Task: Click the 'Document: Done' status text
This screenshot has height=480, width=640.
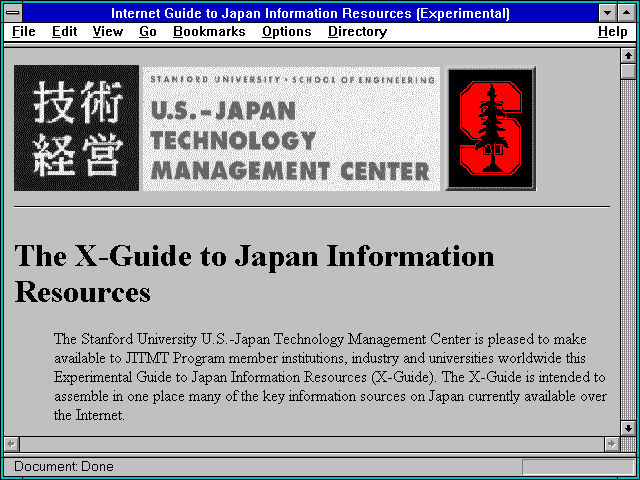Action: [64, 466]
